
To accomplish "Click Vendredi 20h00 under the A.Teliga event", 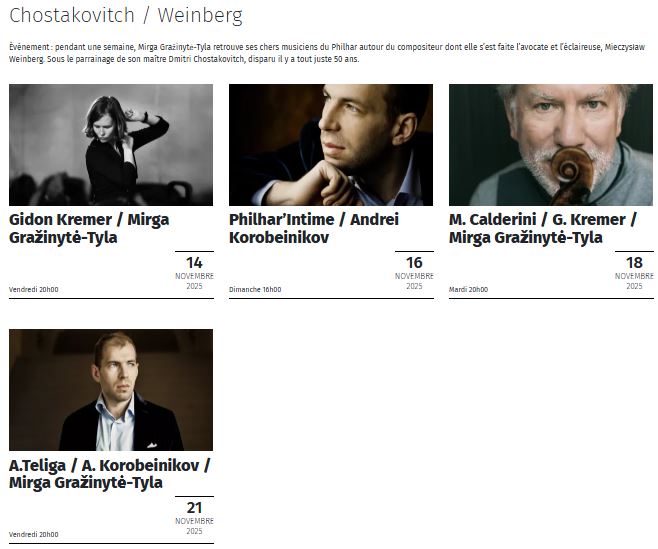I will pyautogui.click(x=34, y=535).
